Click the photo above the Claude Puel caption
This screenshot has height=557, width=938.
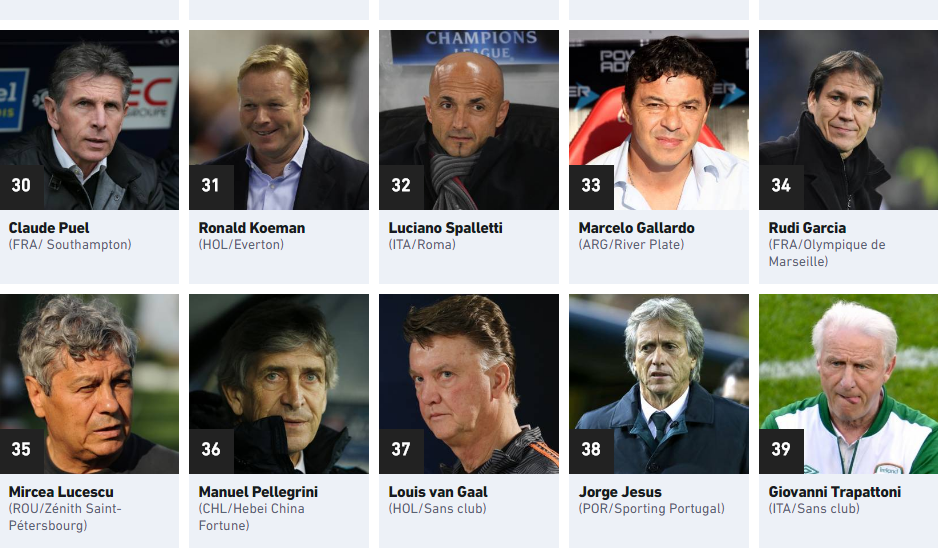[89, 119]
